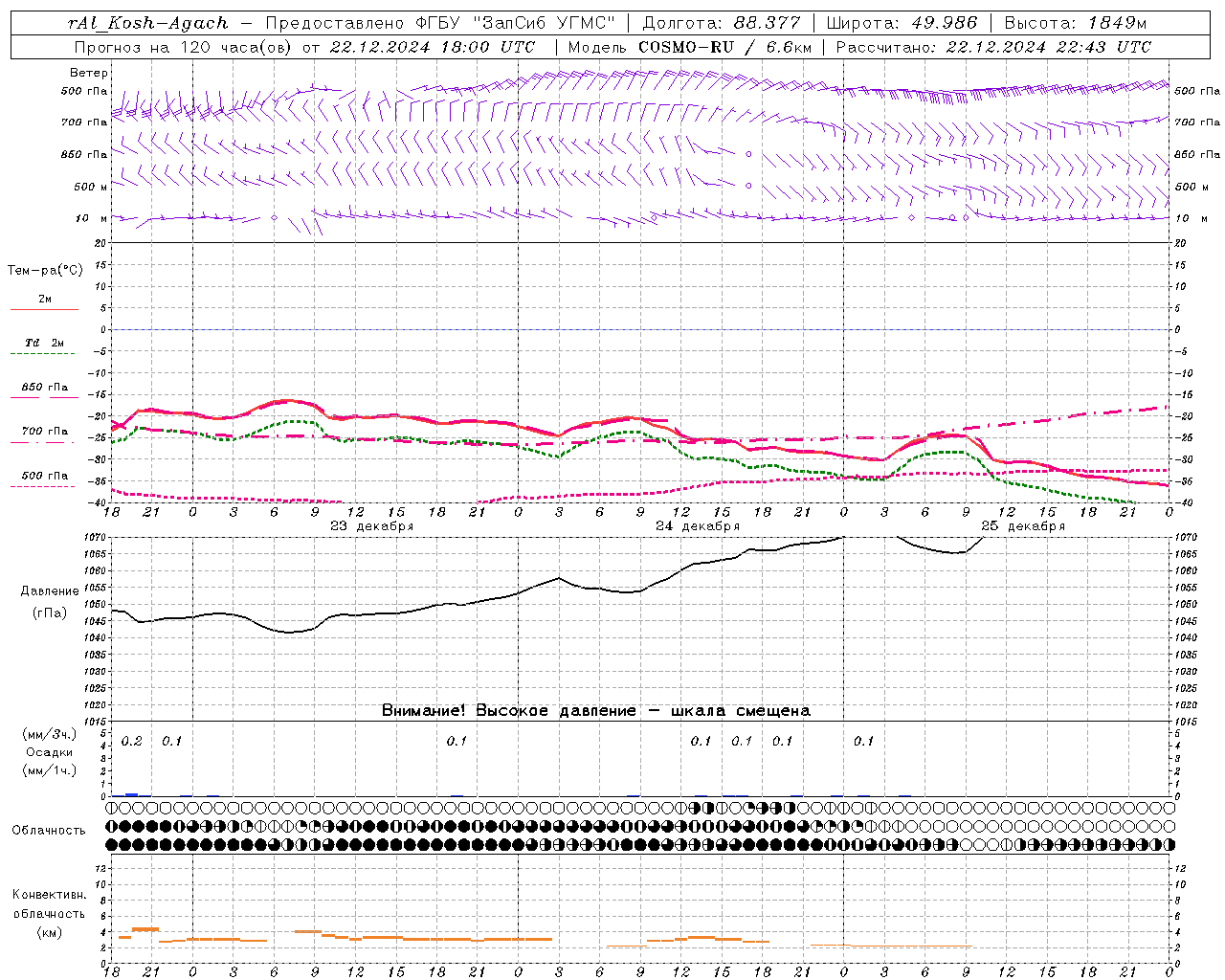Image resolution: width=1225 pixels, height=980 pixels.
Task: Click the 25 декабря date label
Action: (x=1023, y=526)
